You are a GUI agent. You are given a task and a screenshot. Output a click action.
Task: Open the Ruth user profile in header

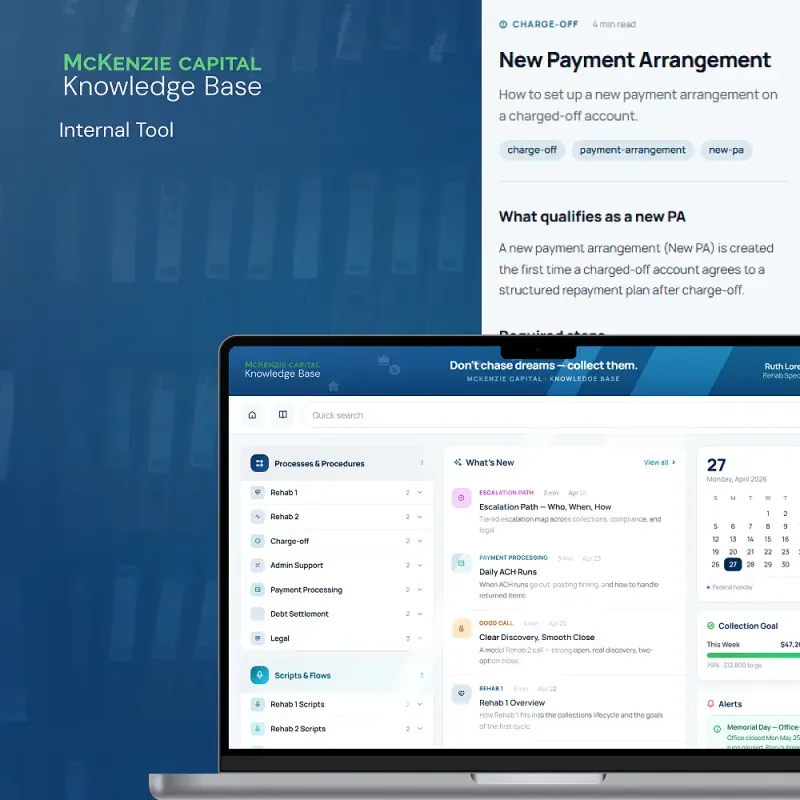tap(781, 370)
